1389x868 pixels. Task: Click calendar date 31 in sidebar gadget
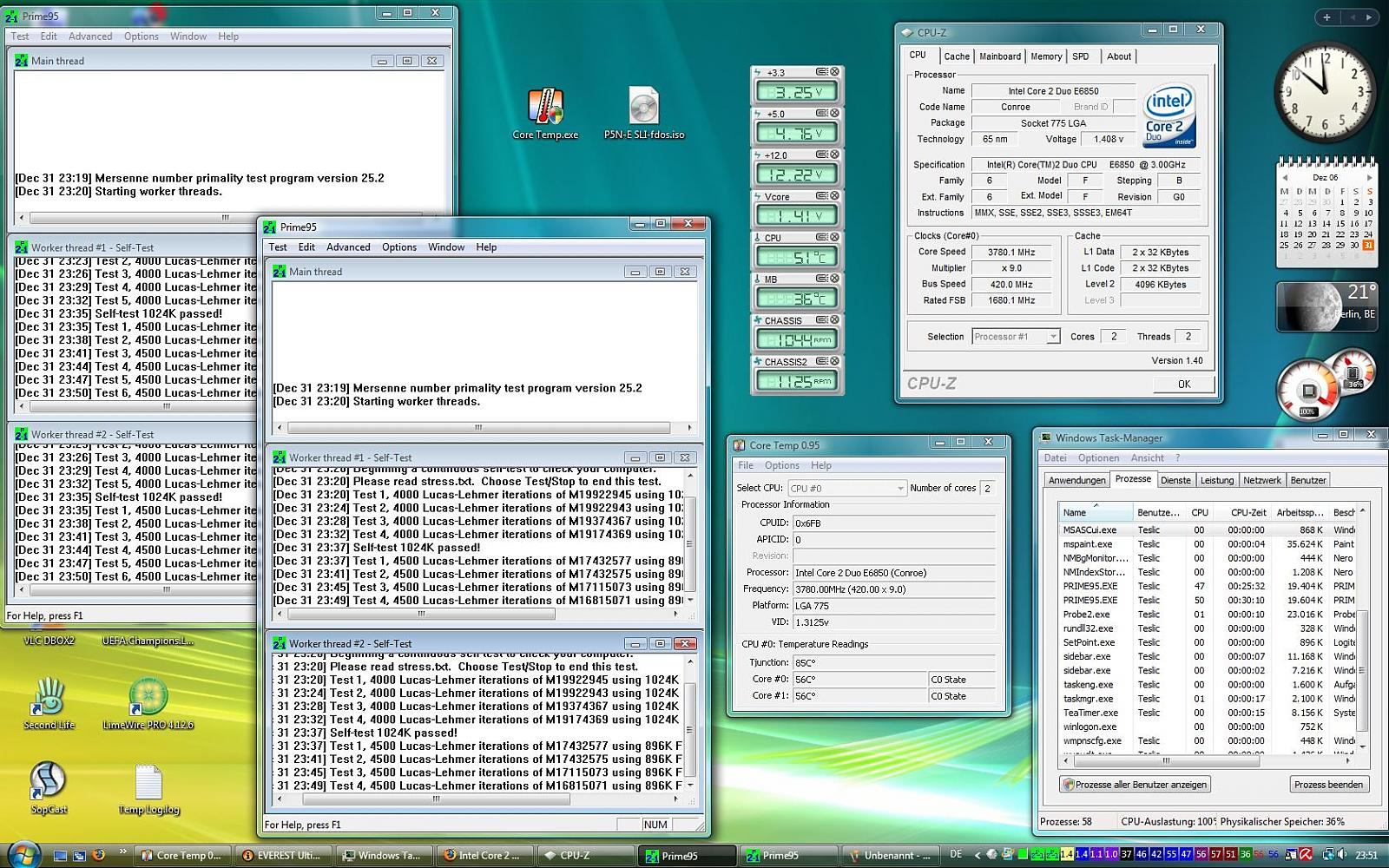pyautogui.click(x=1369, y=245)
